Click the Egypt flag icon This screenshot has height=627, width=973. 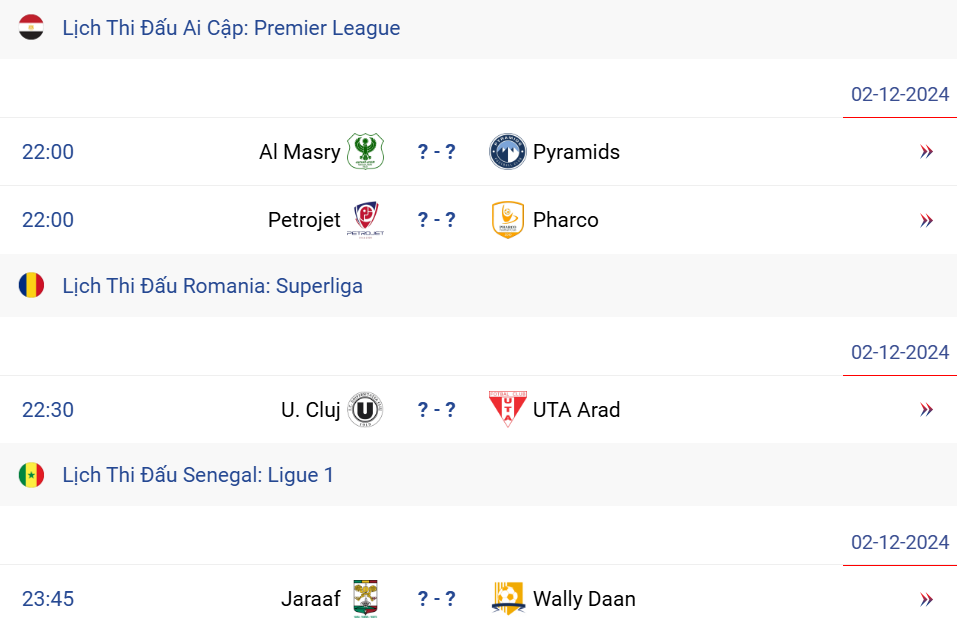point(31,28)
